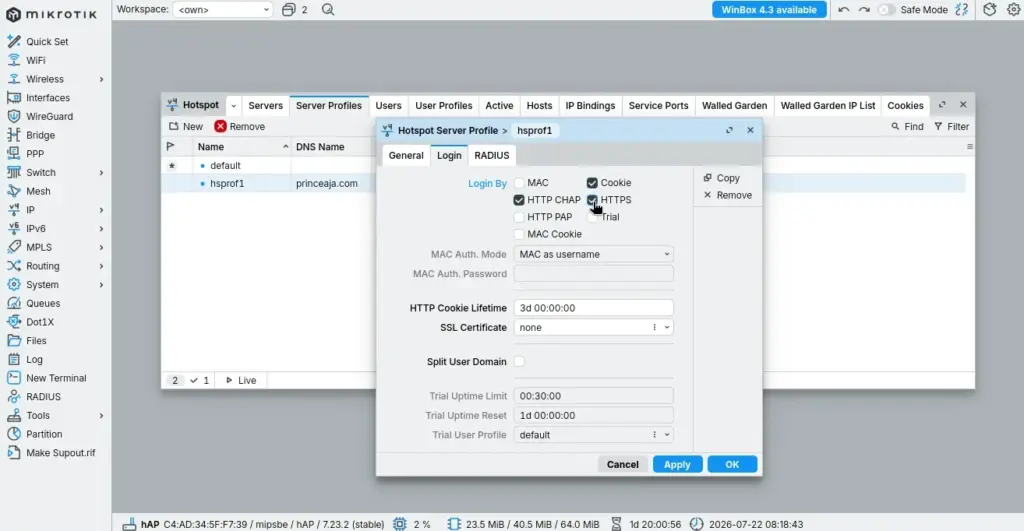Expand SSL Certificate dropdown arrow
The height and width of the screenshot is (531, 1024).
pos(667,327)
